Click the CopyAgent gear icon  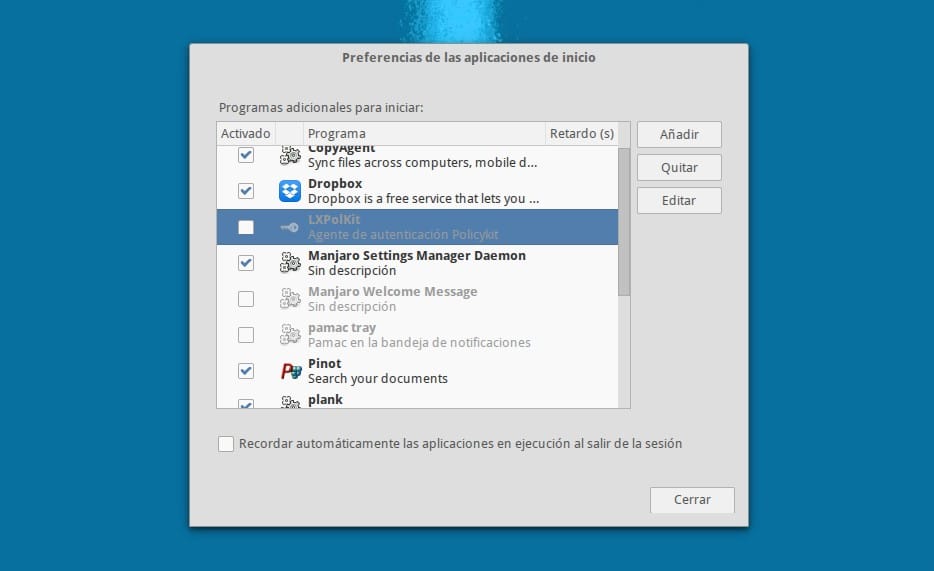[x=290, y=155]
